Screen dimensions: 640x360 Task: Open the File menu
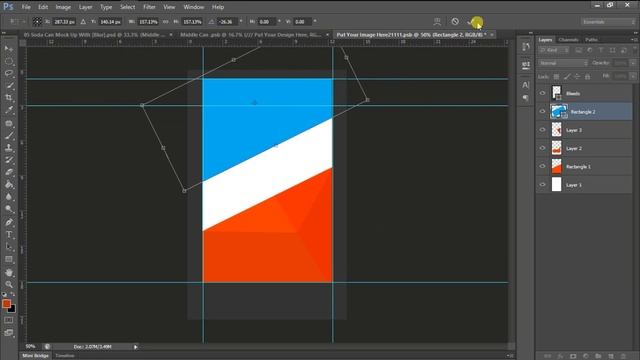click(26, 7)
